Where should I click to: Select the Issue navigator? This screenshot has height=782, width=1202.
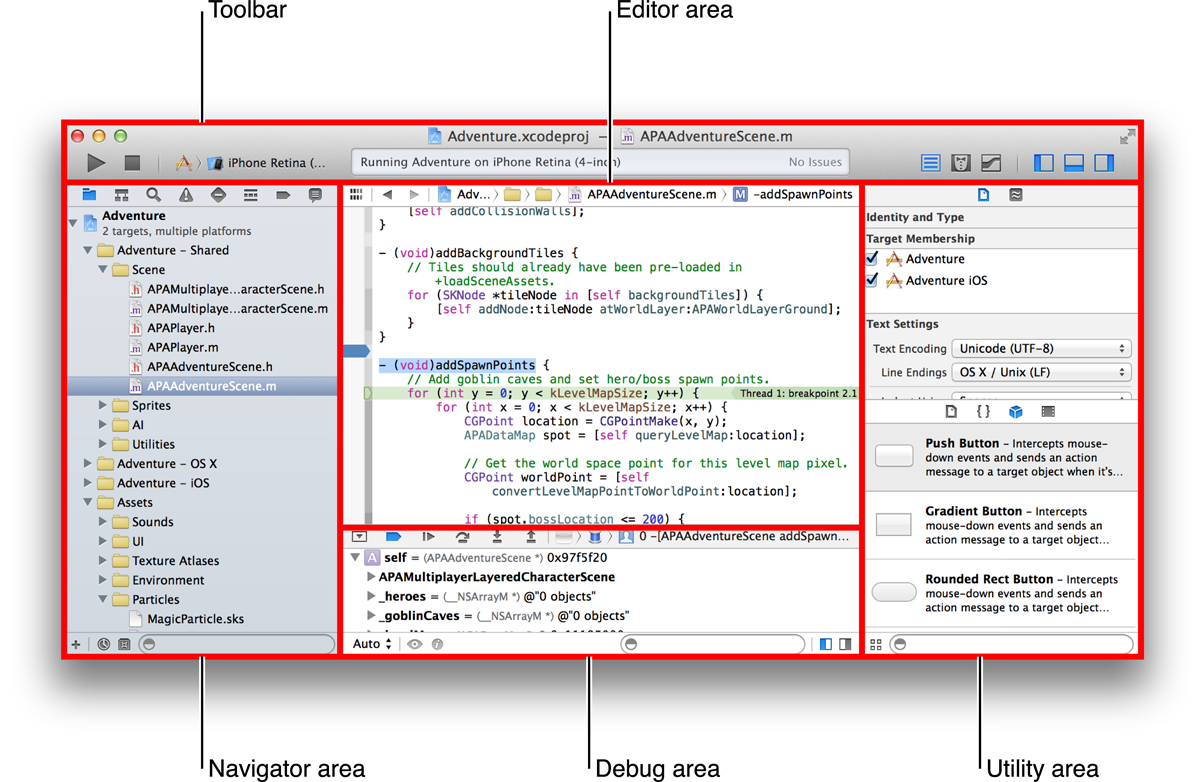coord(186,195)
